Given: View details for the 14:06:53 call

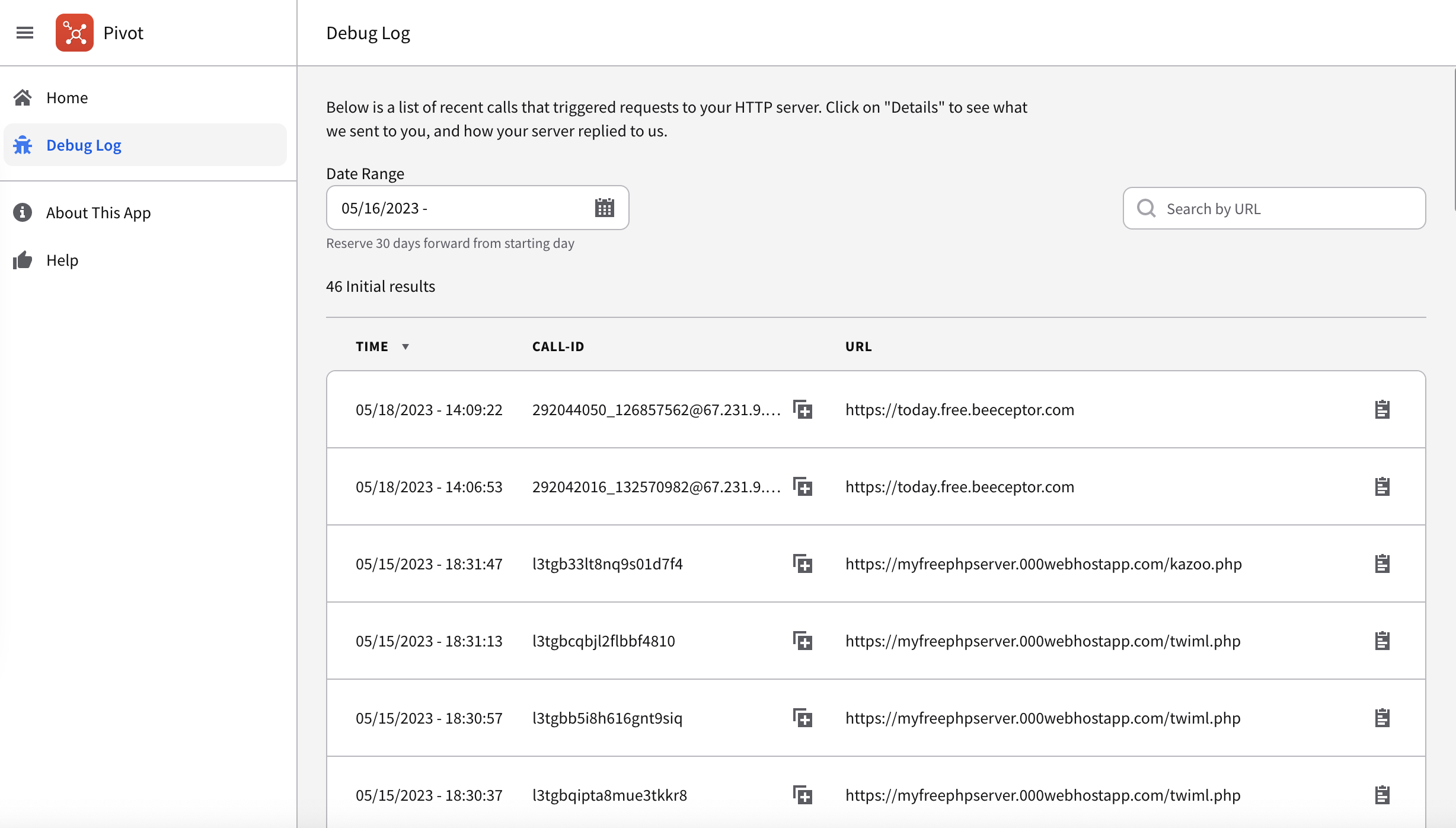Looking at the screenshot, I should coord(1382,487).
